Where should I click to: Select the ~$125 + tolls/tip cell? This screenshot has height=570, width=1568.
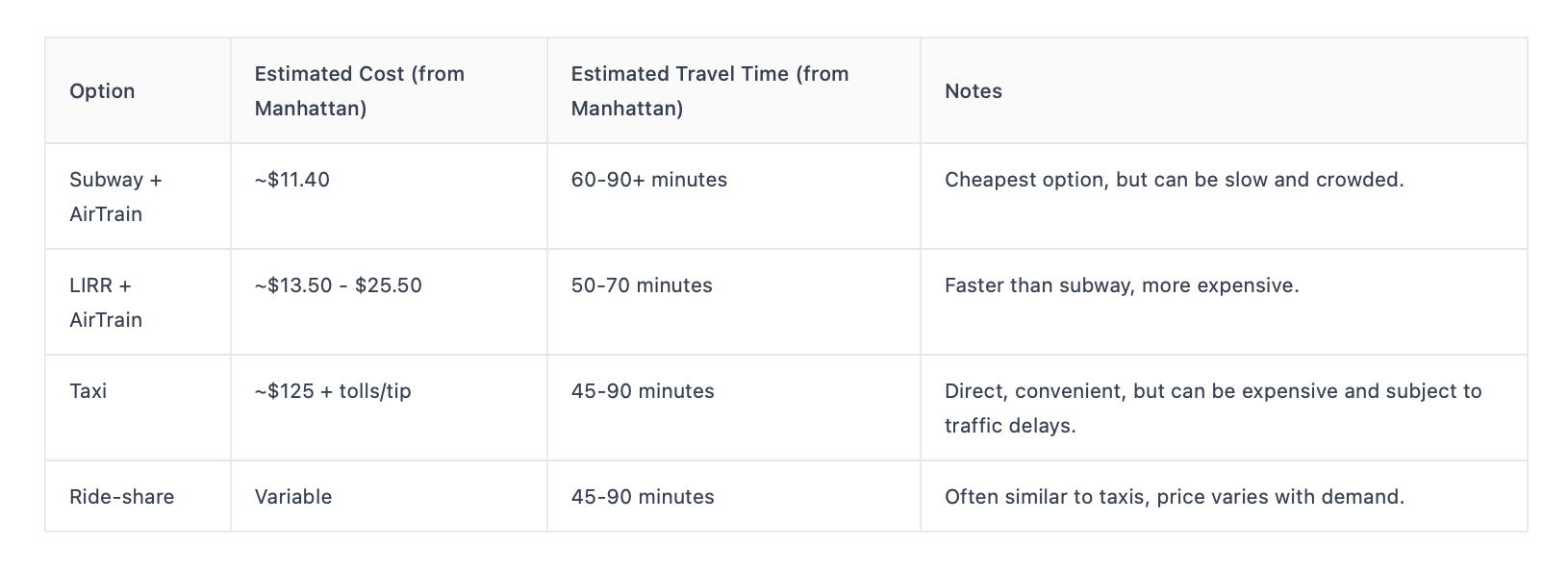pos(389,409)
